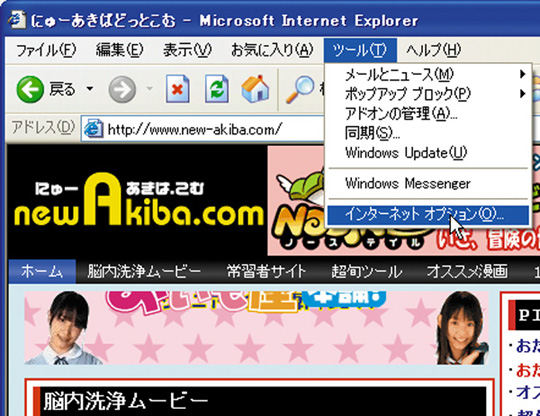Screen dimensions: 540x416
Task: Open the ヘルプ(H) menu
Action: [433, 50]
